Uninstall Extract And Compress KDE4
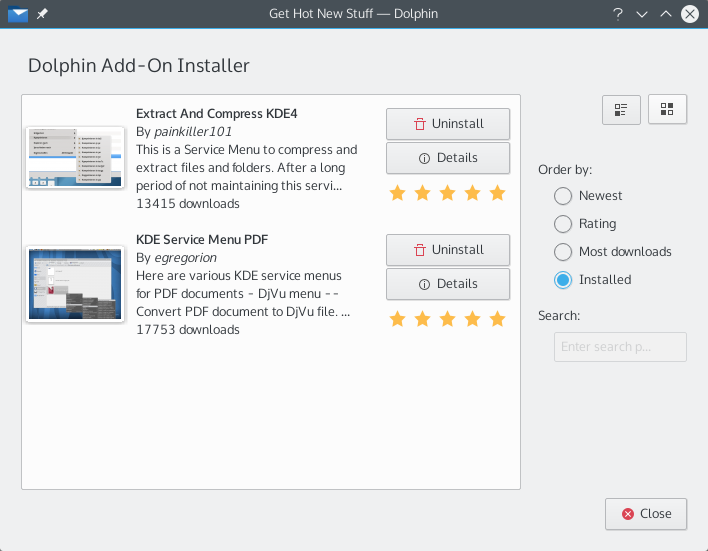This screenshot has height=551, width=708. click(447, 124)
